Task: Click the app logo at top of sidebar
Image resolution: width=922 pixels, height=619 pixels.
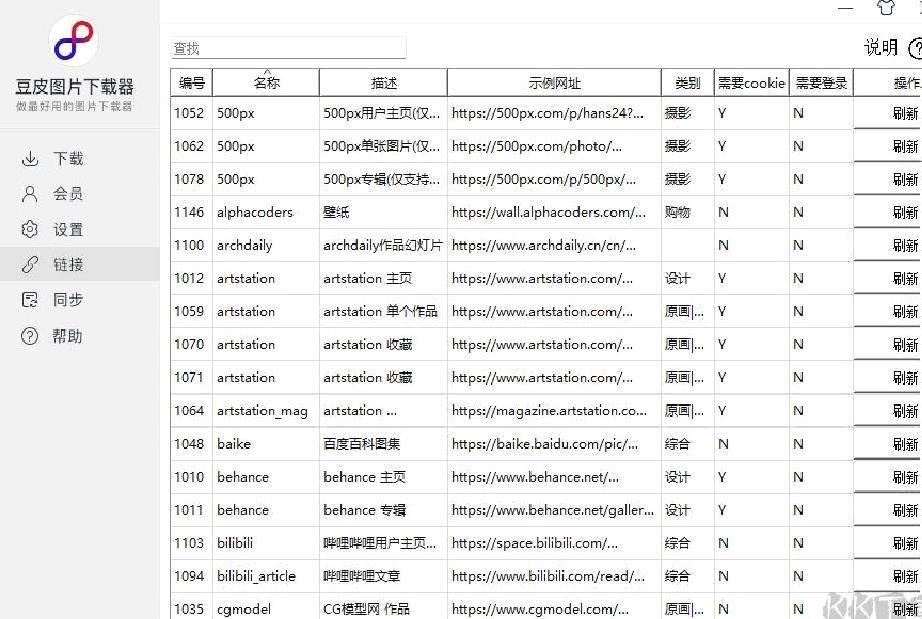Action: pyautogui.click(x=74, y=41)
